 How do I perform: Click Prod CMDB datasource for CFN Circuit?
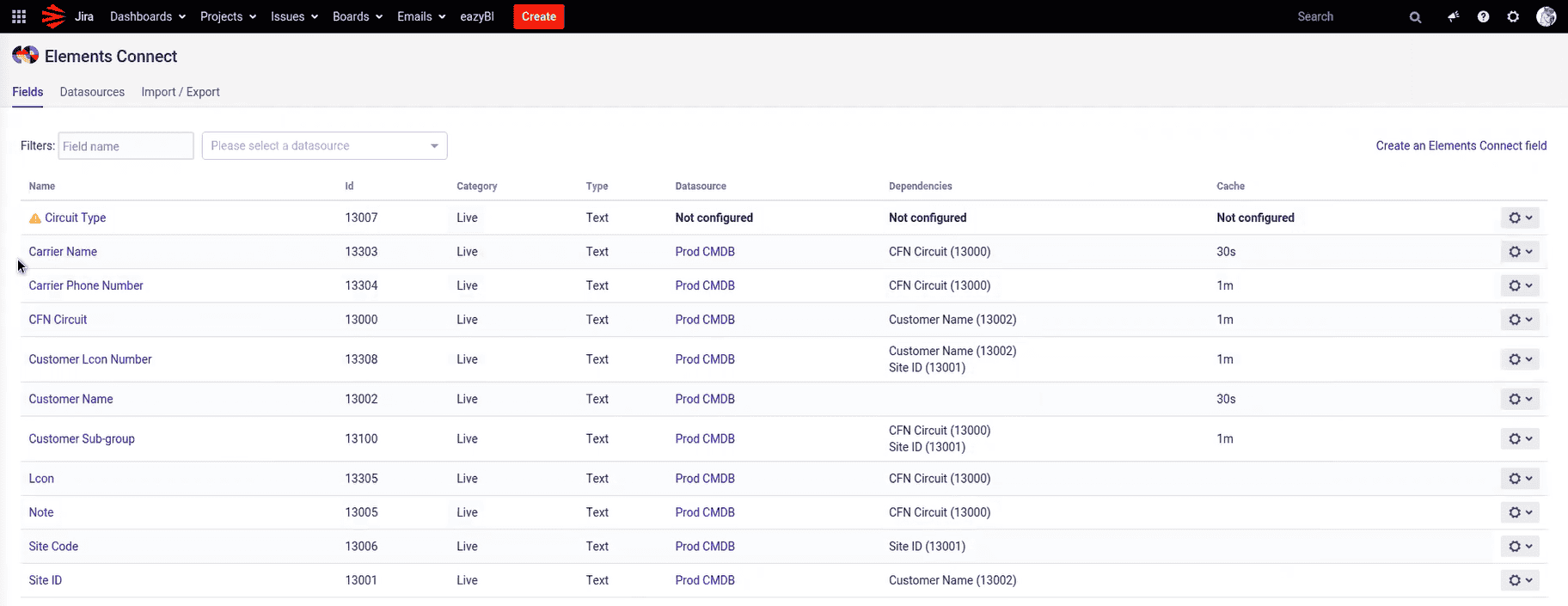click(705, 320)
